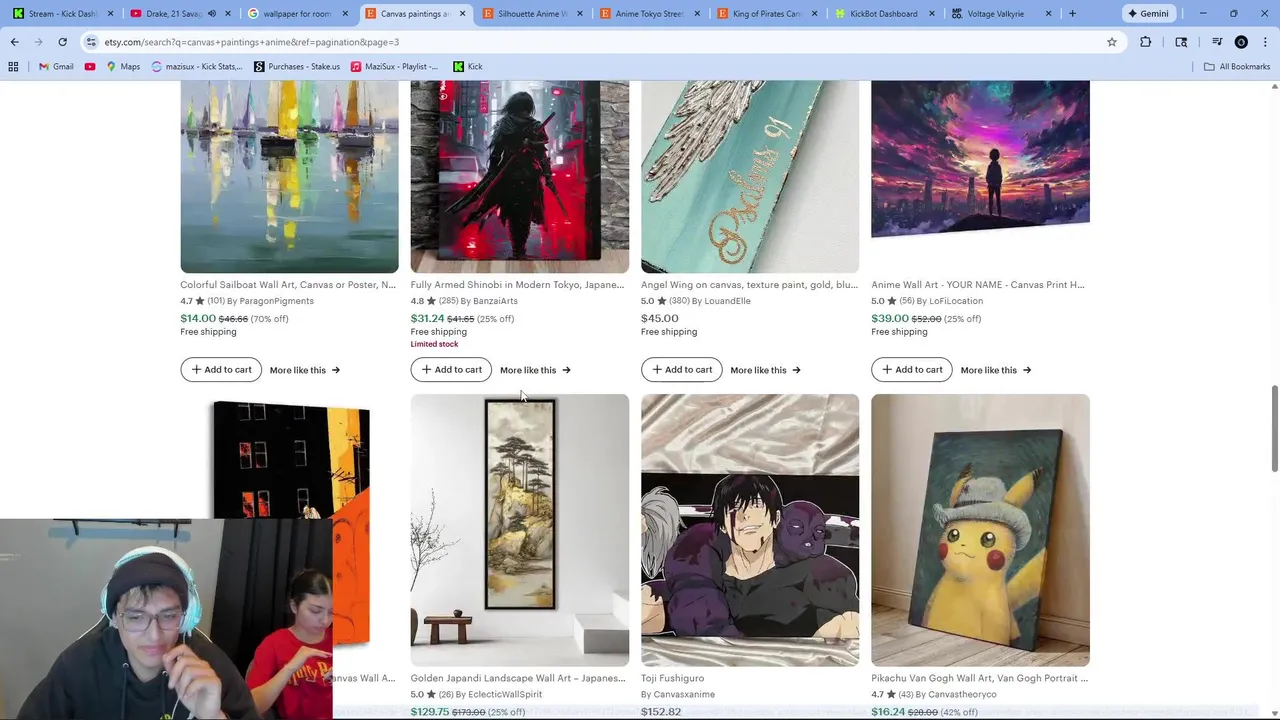Image resolution: width=1280 pixels, height=720 pixels.
Task: Click the $31.24 price on Shinobi listing
Action: coord(427,319)
